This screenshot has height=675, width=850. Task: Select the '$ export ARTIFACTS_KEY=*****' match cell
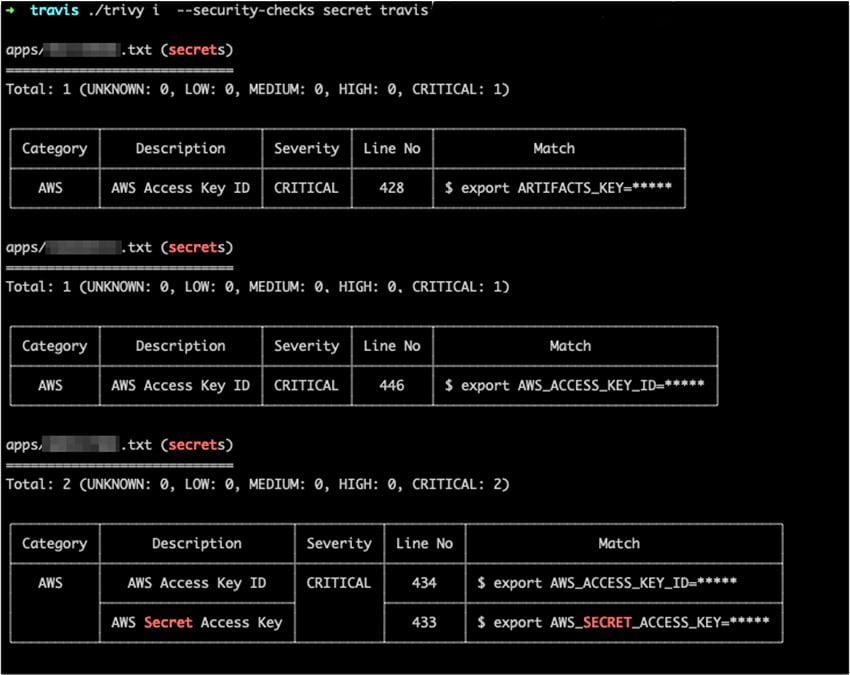click(x=558, y=188)
